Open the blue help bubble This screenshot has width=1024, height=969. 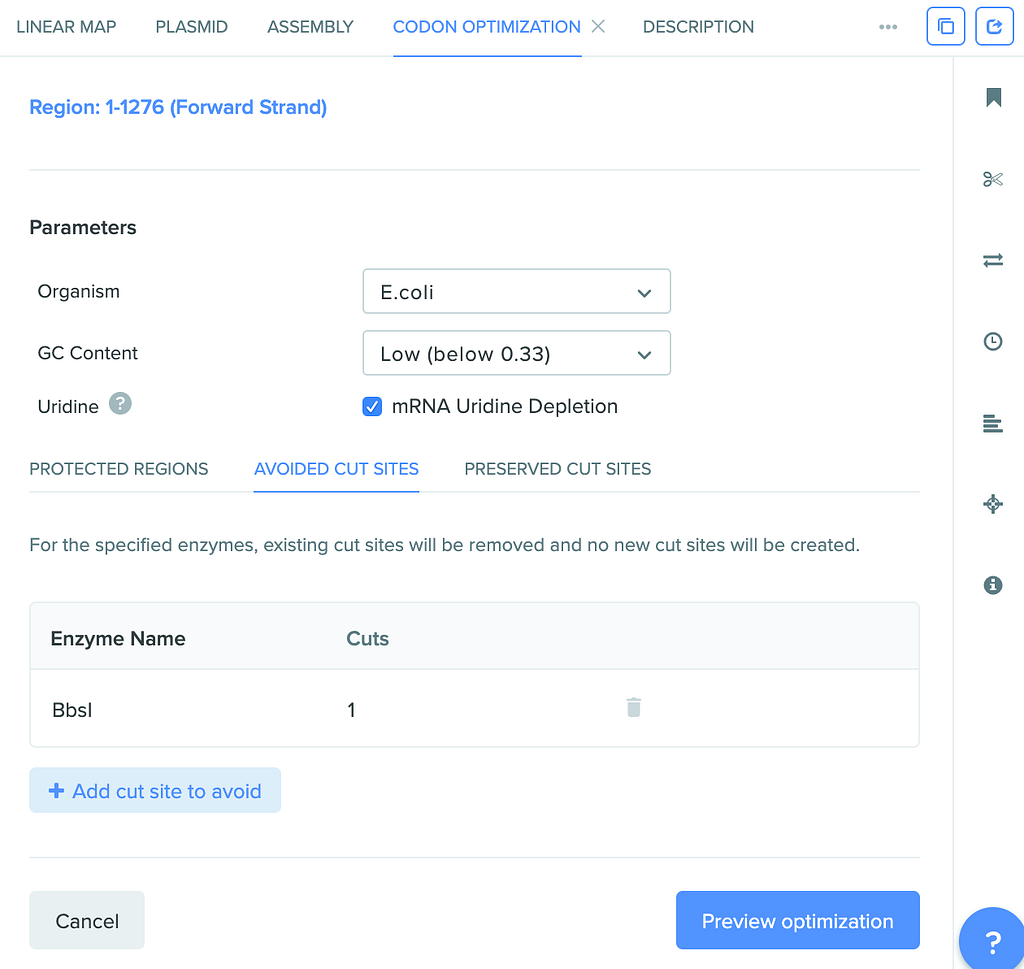pos(992,940)
